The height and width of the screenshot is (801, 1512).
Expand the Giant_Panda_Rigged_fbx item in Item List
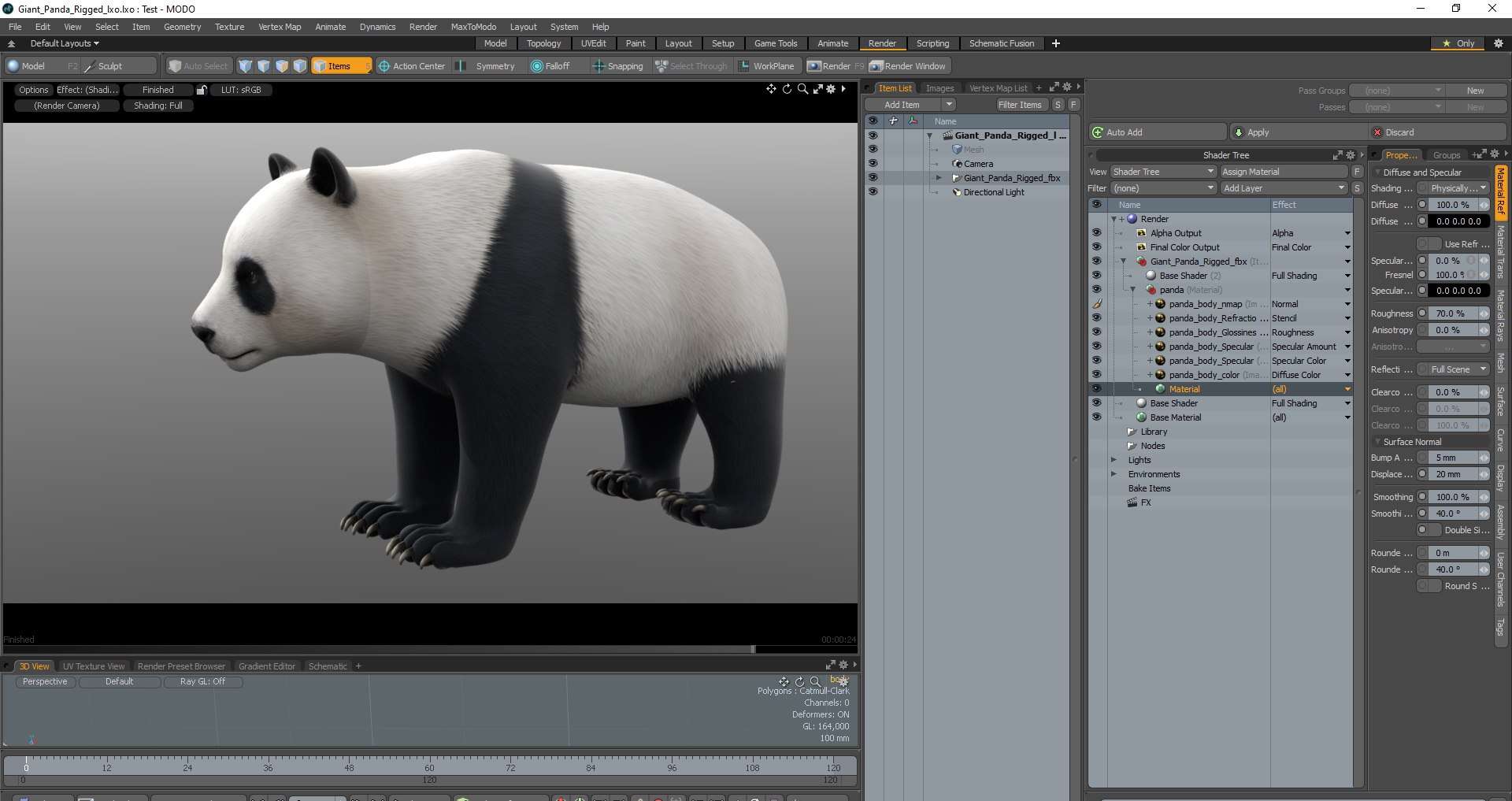pos(939,178)
